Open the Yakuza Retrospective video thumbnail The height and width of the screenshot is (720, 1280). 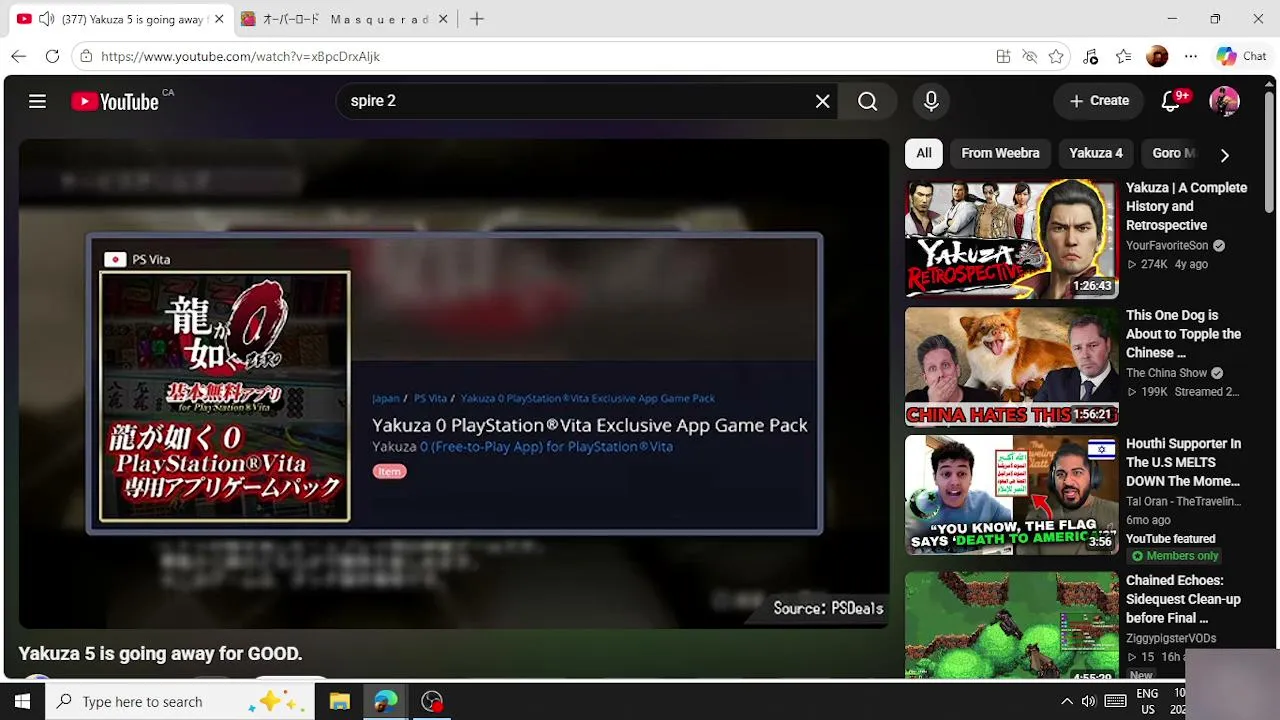1011,239
